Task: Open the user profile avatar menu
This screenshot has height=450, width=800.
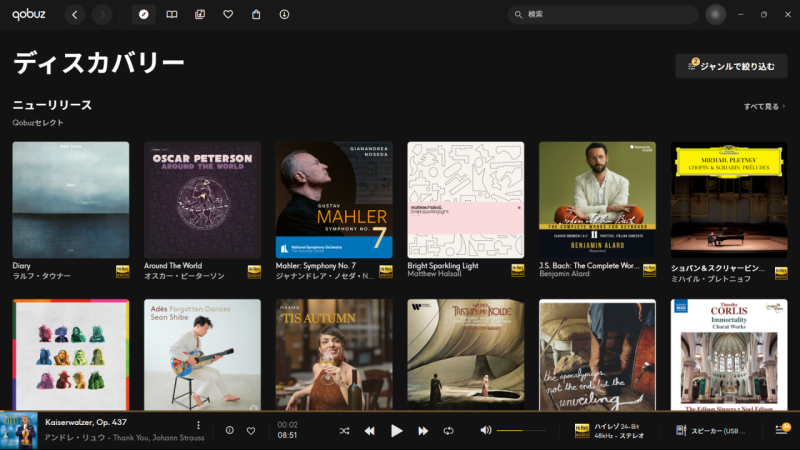Action: (715, 15)
